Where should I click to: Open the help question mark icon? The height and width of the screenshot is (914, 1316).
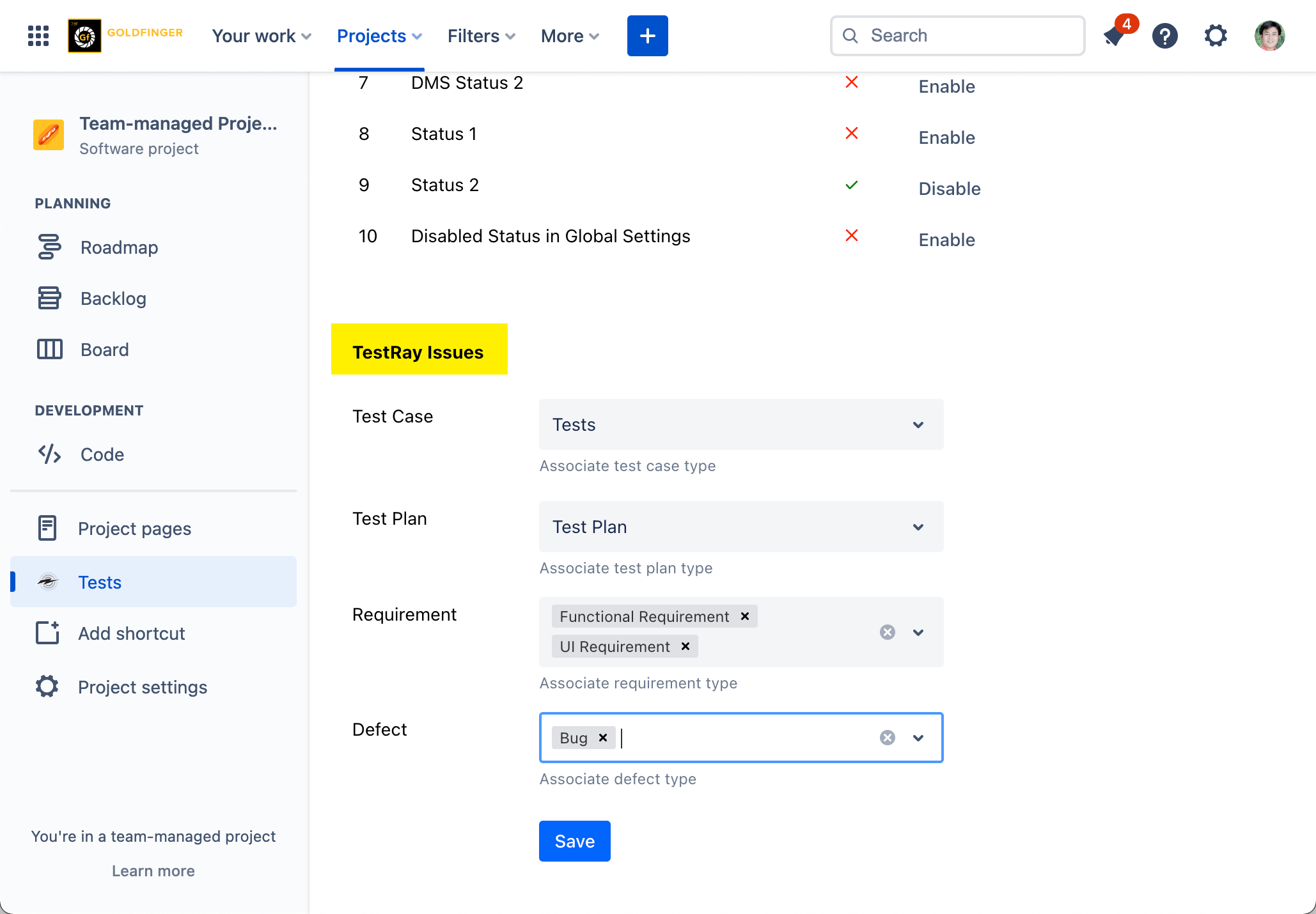(x=1165, y=36)
